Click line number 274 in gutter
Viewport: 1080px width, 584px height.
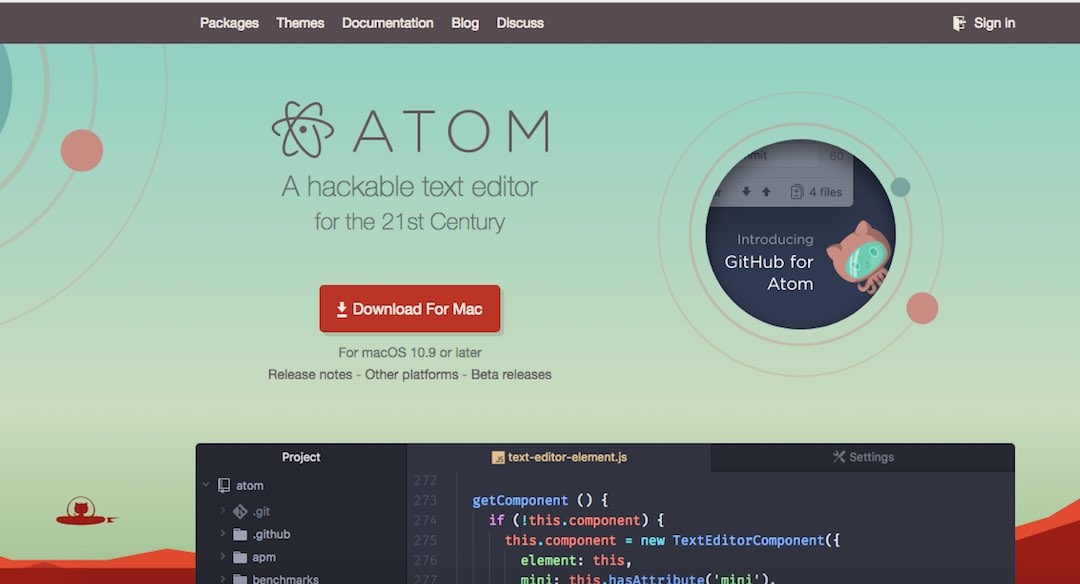[x=425, y=521]
